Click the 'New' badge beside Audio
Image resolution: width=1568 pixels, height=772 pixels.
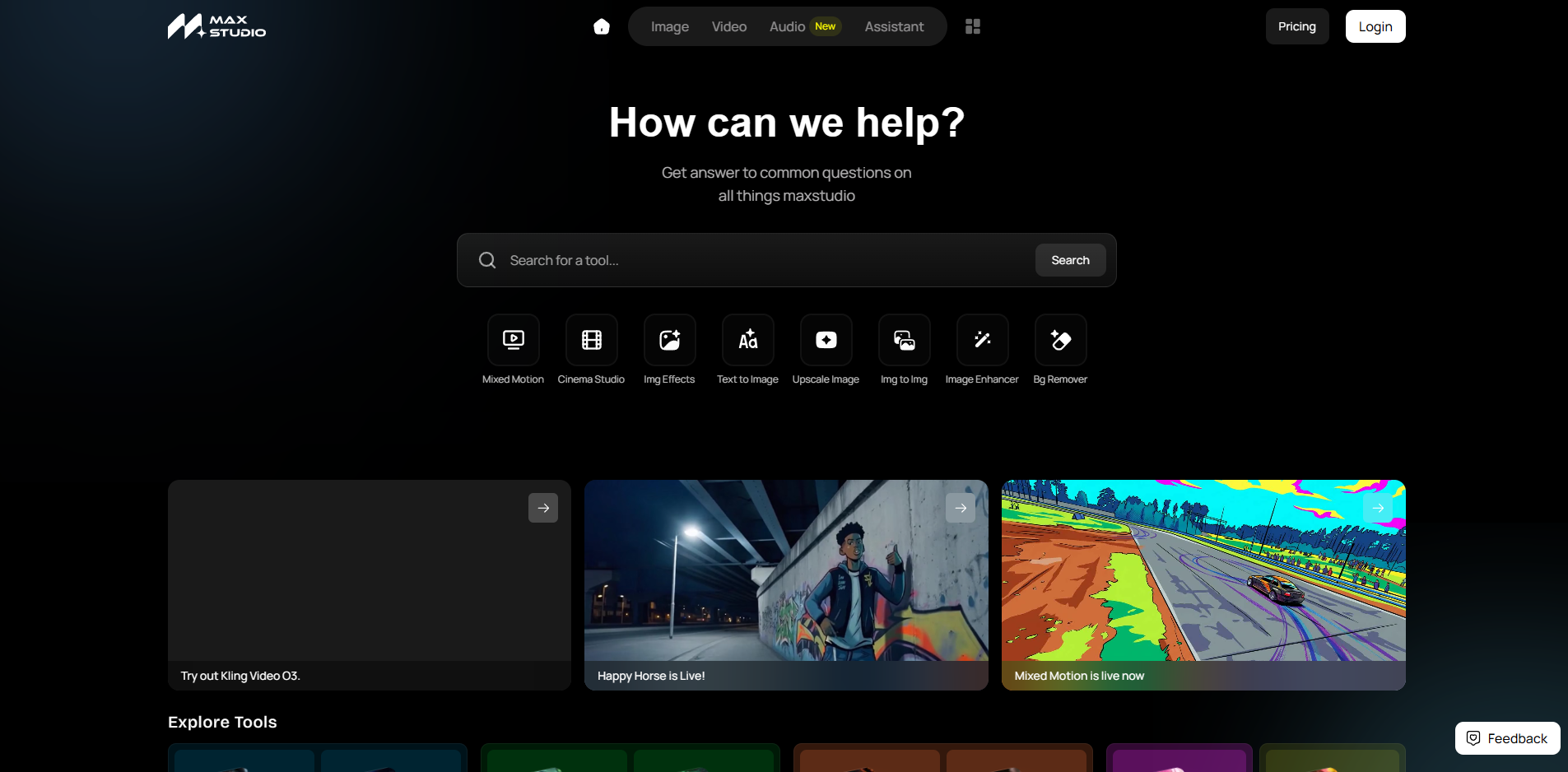pyautogui.click(x=826, y=26)
